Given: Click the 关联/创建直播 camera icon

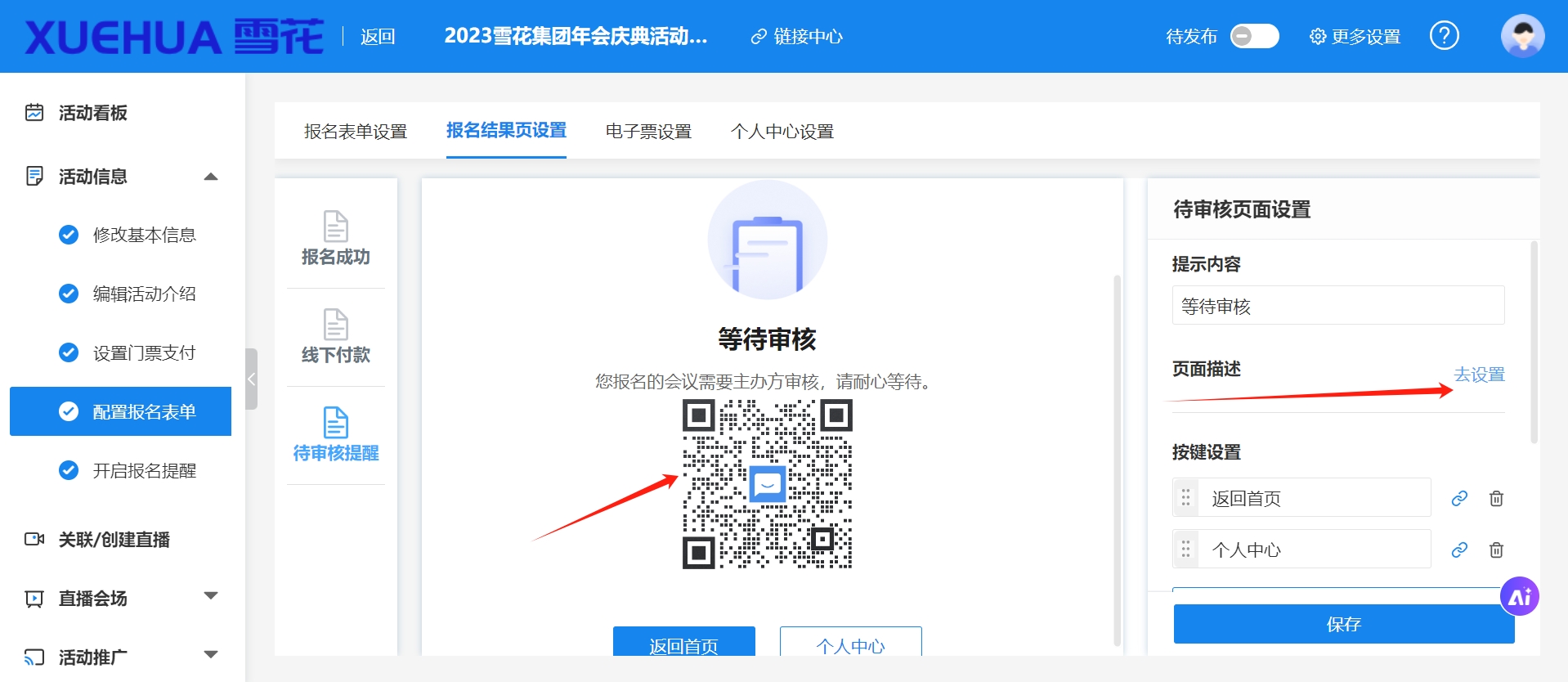Looking at the screenshot, I should 34,539.
